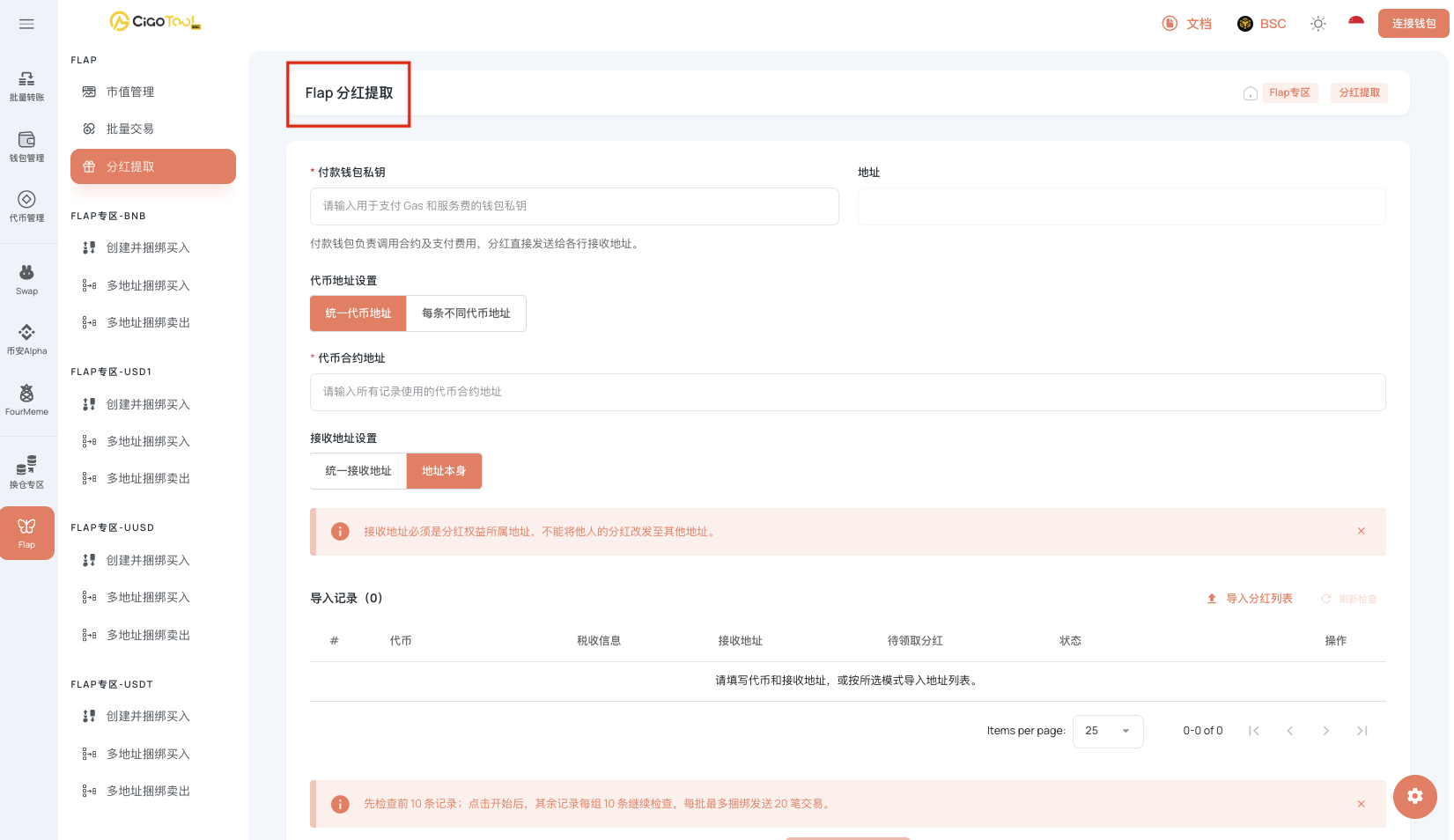Image resolution: width=1454 pixels, height=840 pixels.
Task: Click the 刷新检查 button
Action: pos(1348,599)
